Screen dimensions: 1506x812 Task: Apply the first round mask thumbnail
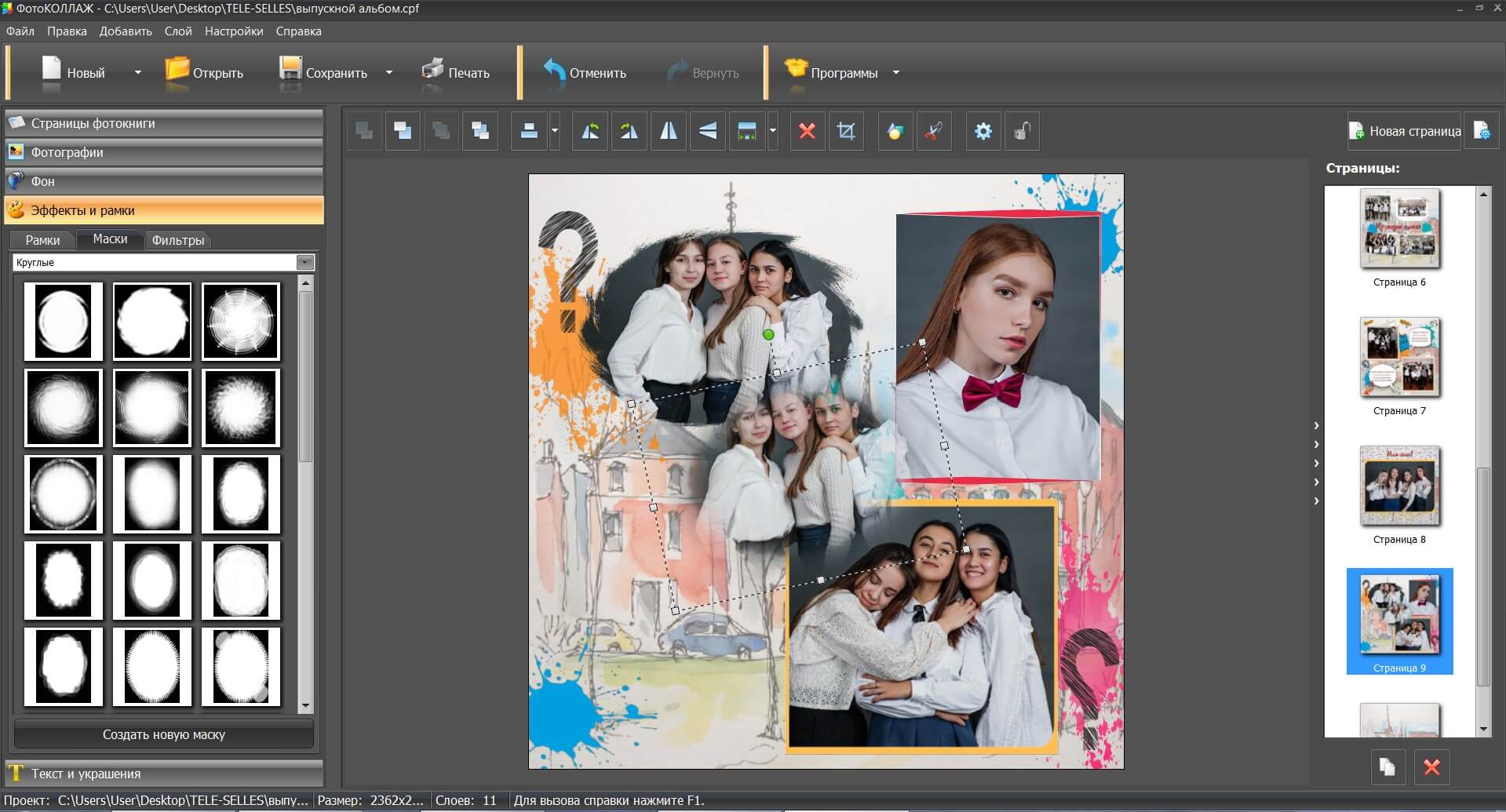[64, 322]
